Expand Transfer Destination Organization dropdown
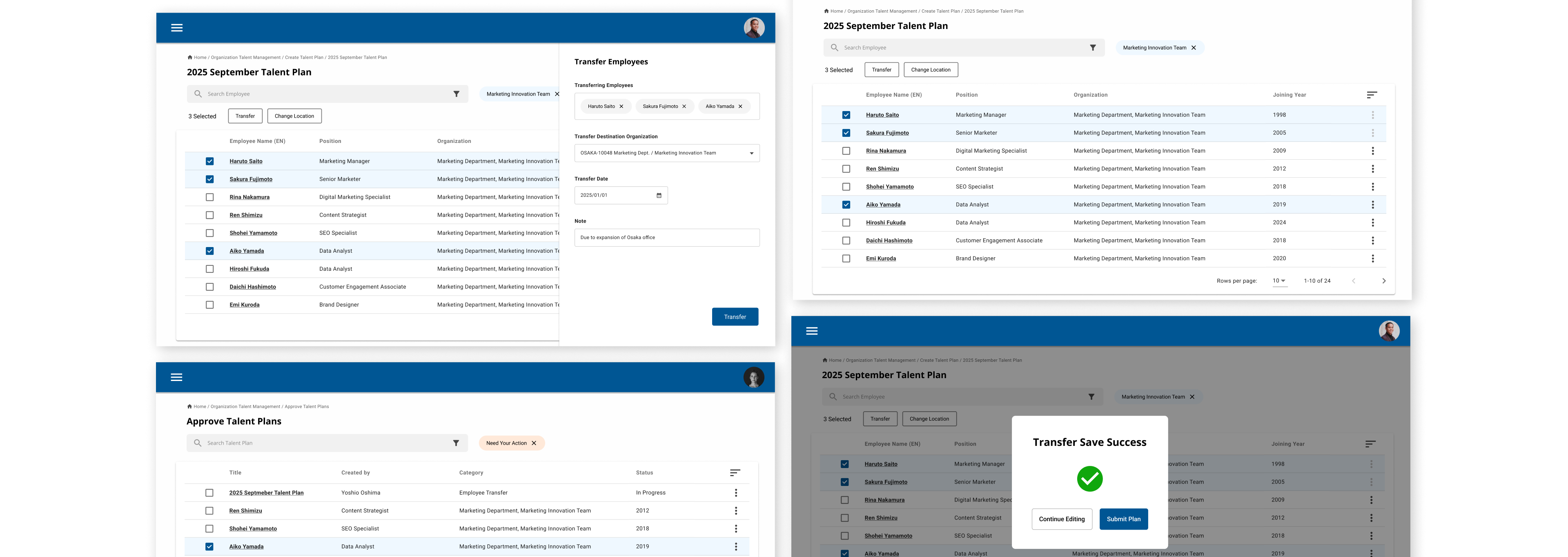 click(751, 154)
